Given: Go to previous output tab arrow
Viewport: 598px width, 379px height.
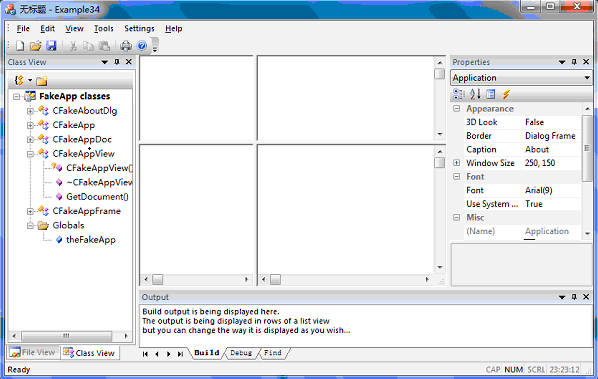Looking at the screenshot, I should click(x=157, y=354).
